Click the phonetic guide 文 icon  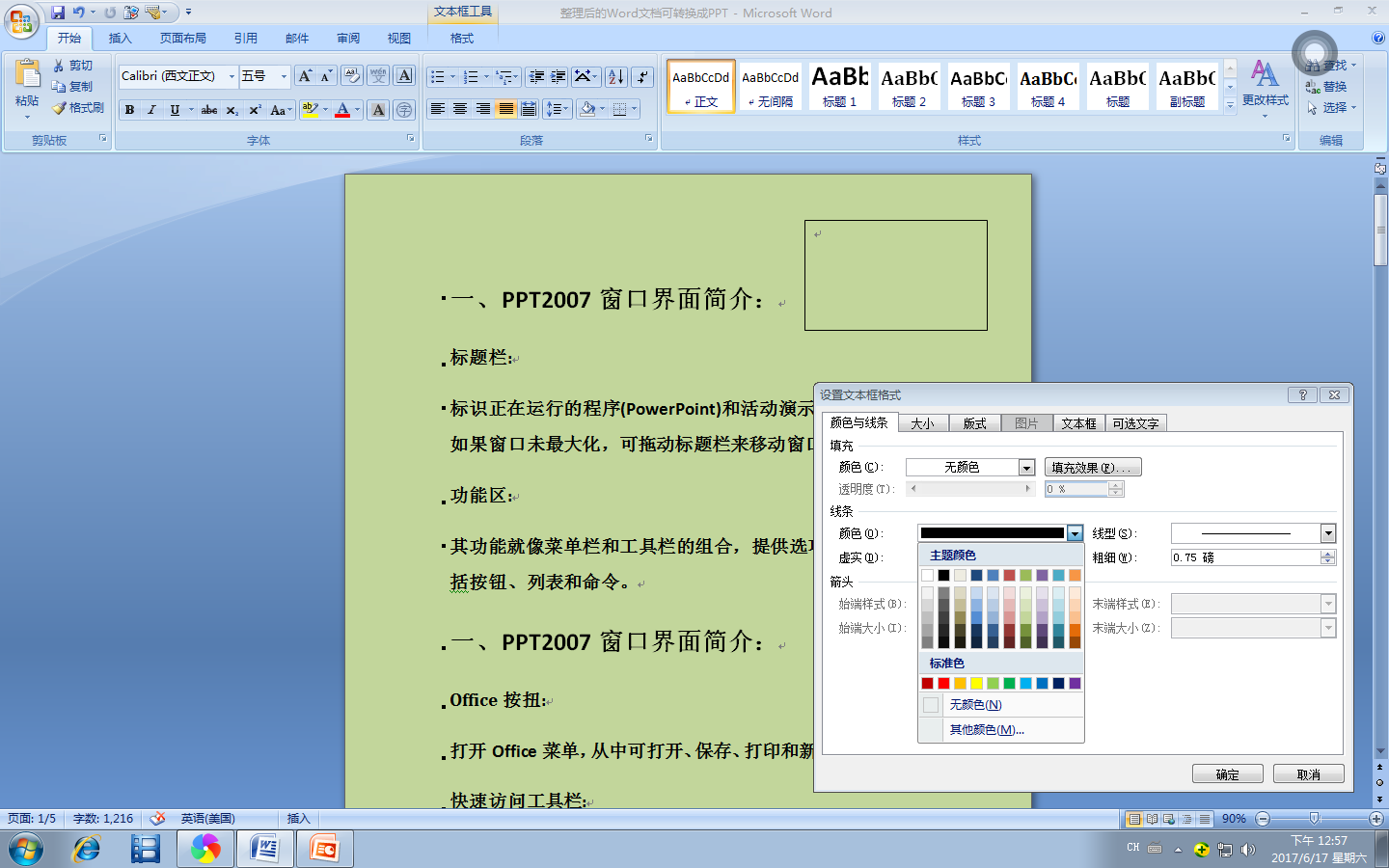pyautogui.click(x=378, y=76)
